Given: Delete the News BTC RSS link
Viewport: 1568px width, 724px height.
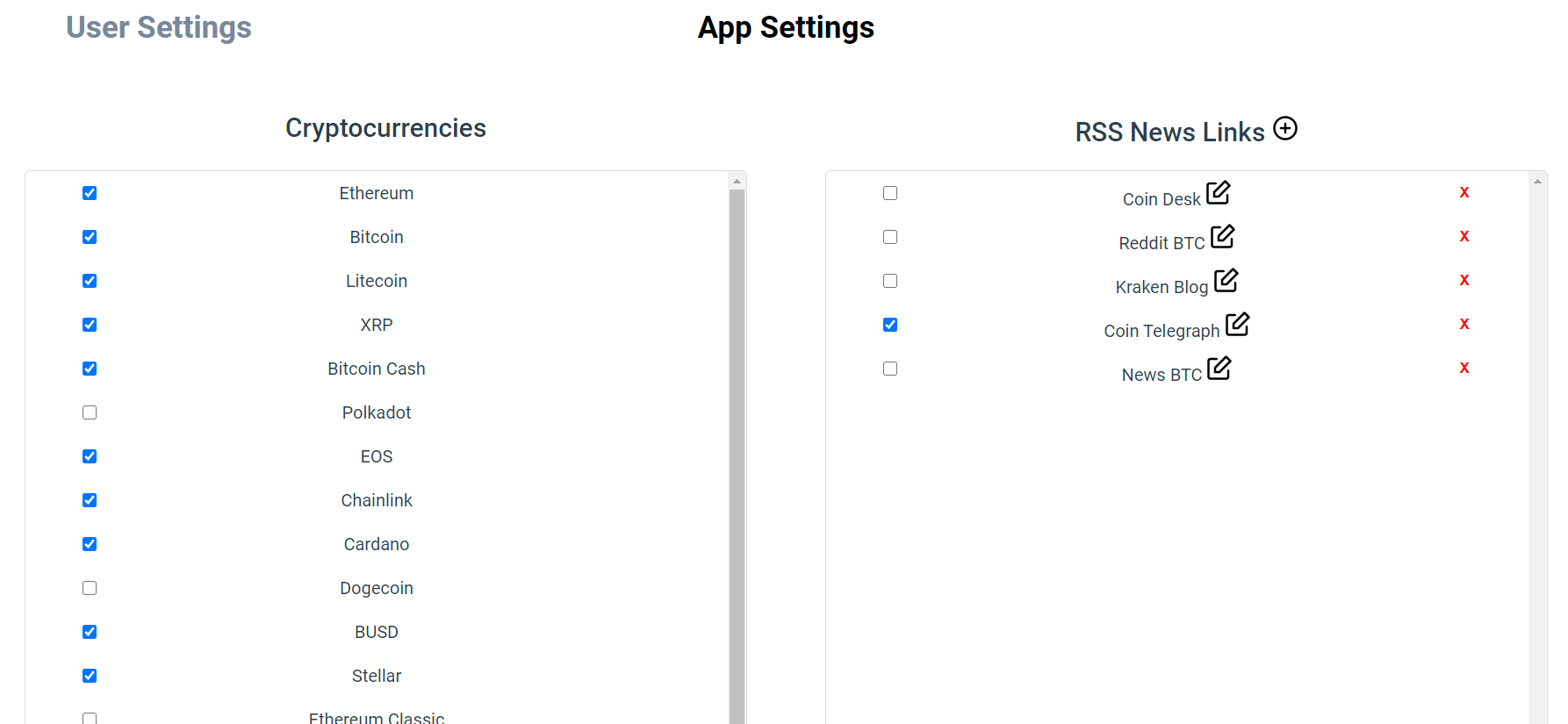Looking at the screenshot, I should point(1464,368).
